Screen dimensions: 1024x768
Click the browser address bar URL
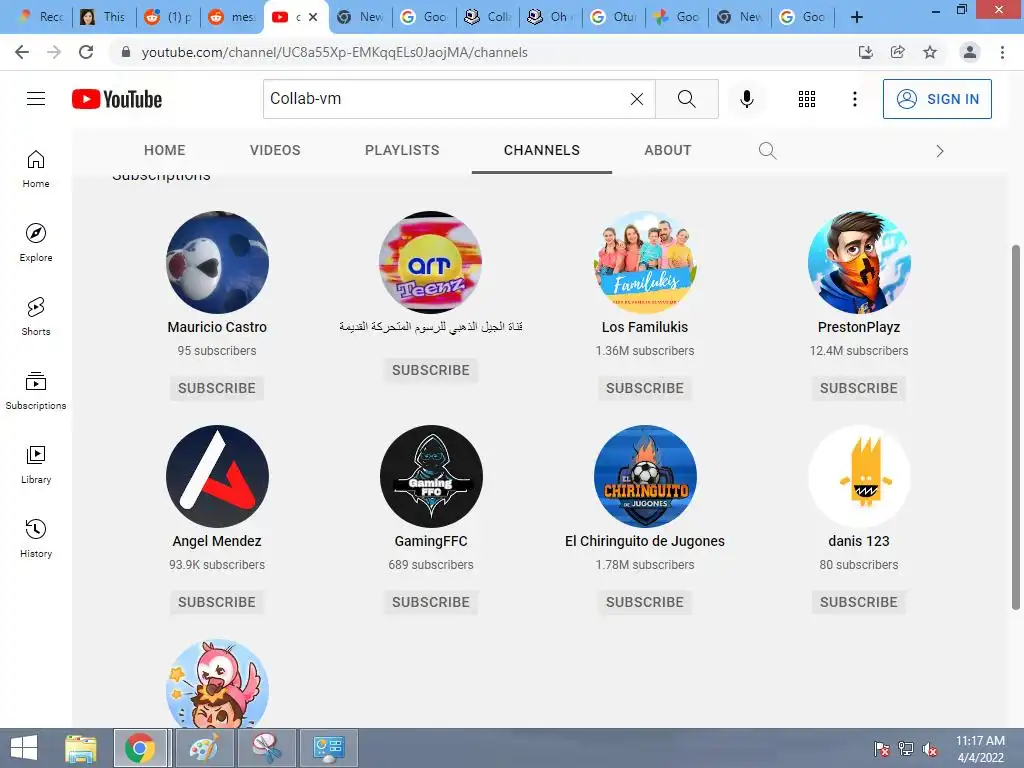334,52
